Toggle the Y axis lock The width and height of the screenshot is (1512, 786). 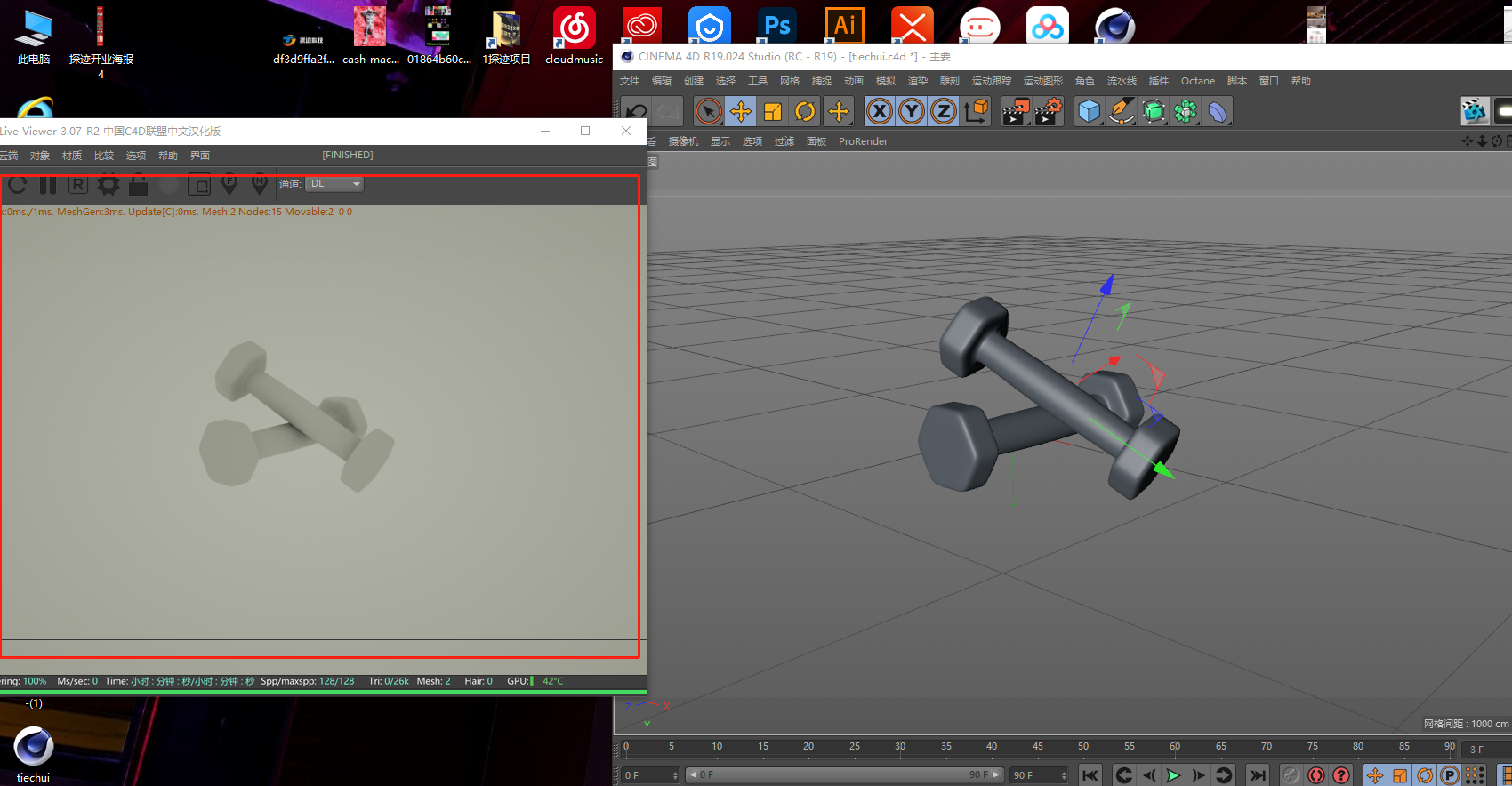(x=911, y=112)
